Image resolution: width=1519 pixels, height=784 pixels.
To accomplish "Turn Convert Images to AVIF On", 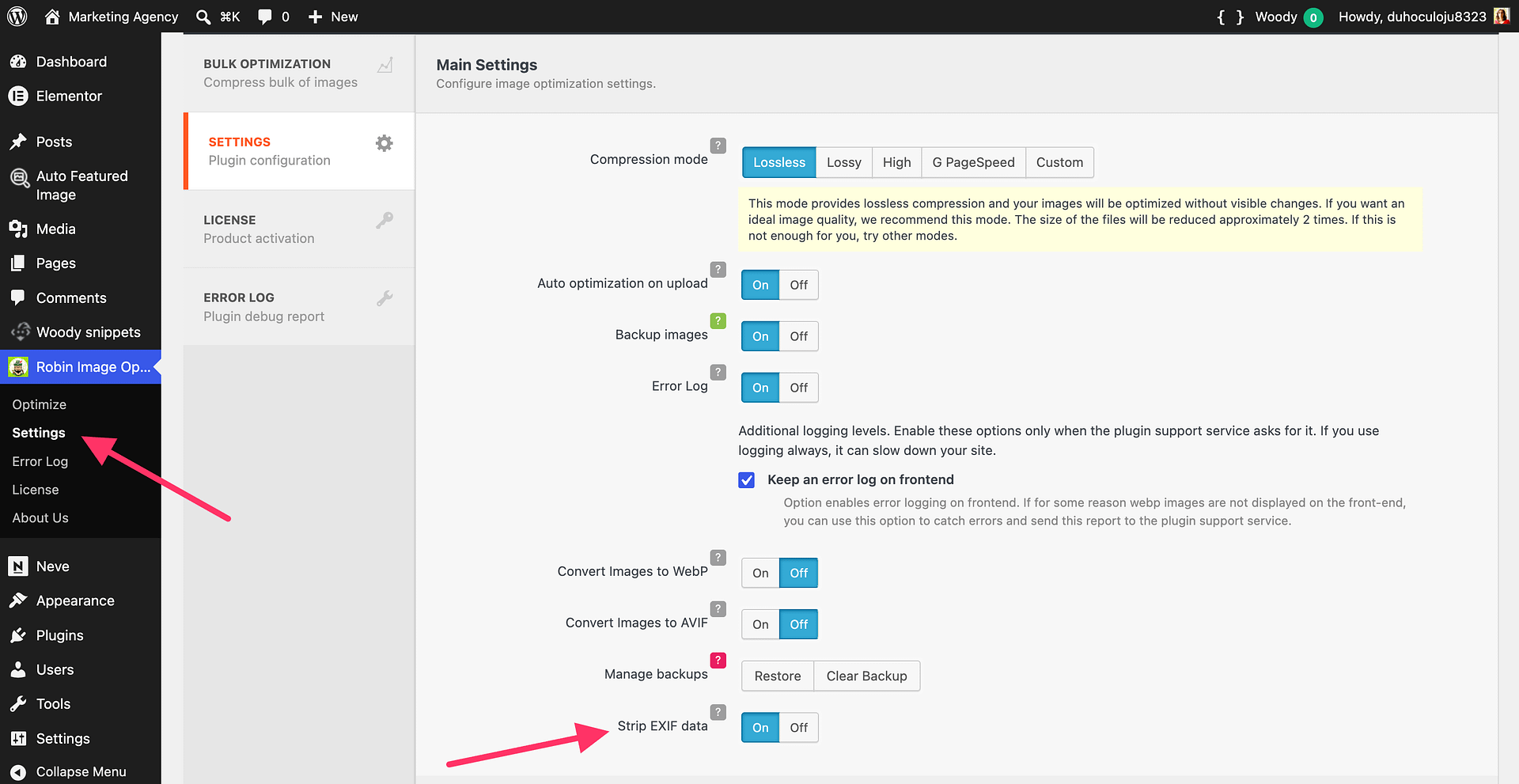I will coord(760,624).
